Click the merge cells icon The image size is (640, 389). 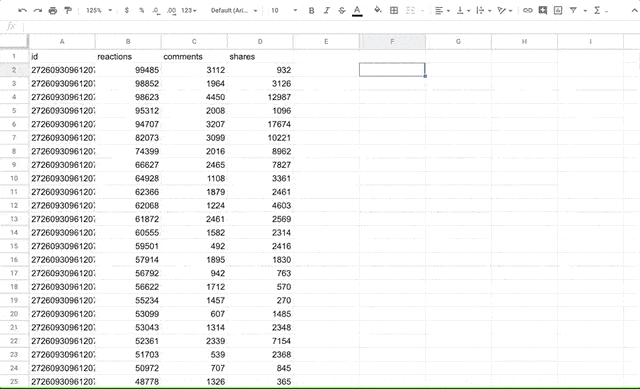[410, 11]
